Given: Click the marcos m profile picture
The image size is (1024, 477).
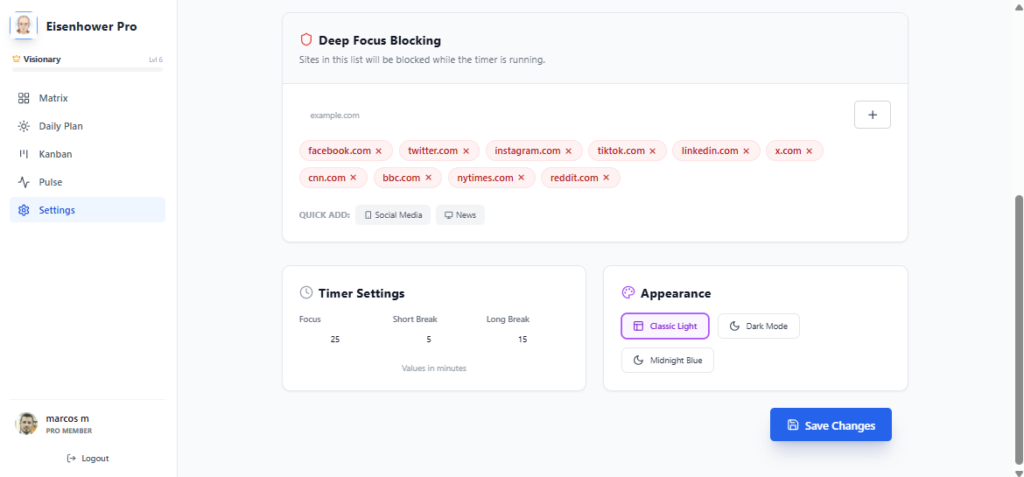Looking at the screenshot, I should point(26,424).
